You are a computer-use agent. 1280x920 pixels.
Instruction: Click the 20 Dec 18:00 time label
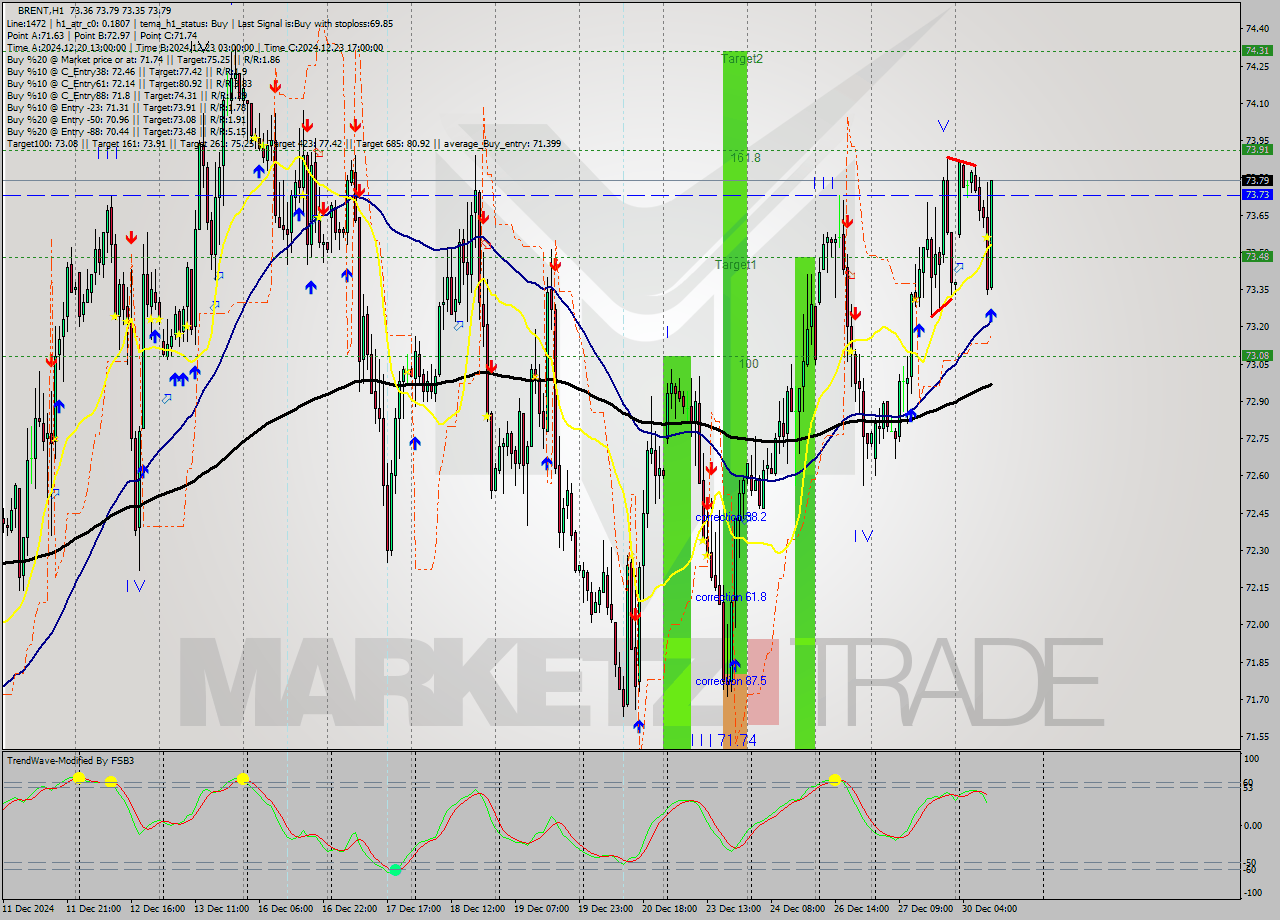(x=669, y=909)
